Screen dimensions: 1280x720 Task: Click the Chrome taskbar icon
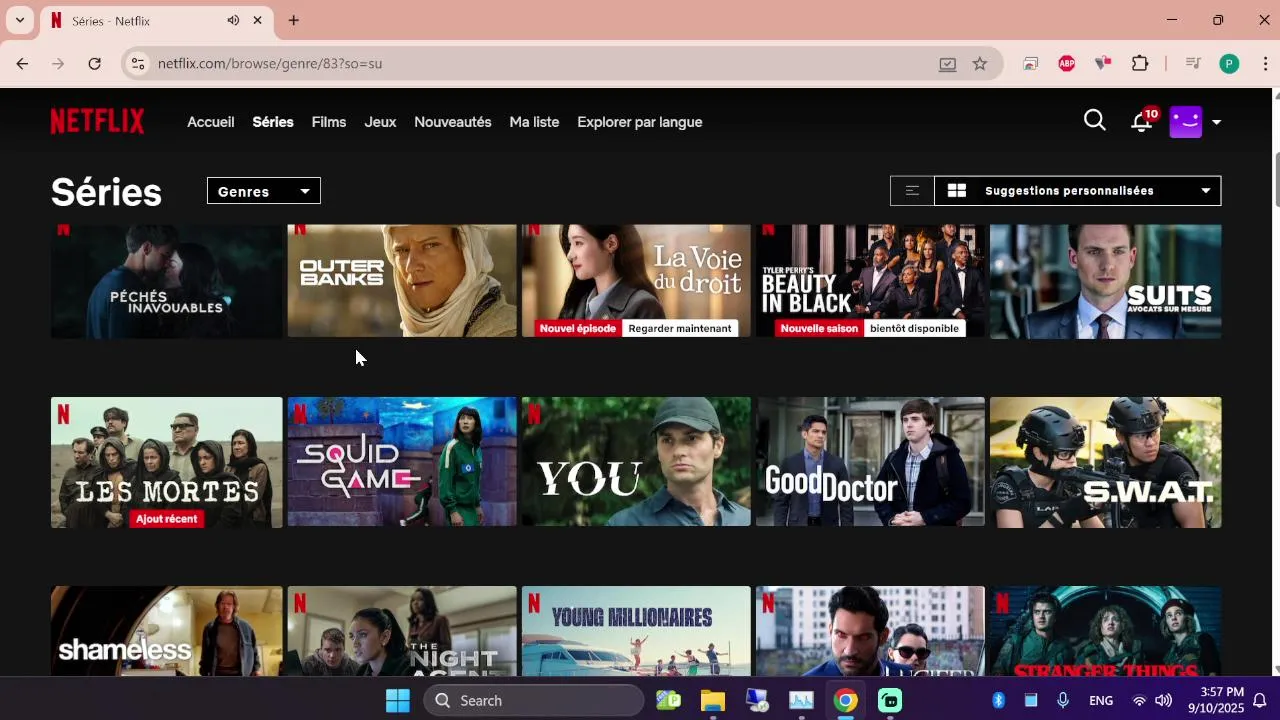[846, 700]
